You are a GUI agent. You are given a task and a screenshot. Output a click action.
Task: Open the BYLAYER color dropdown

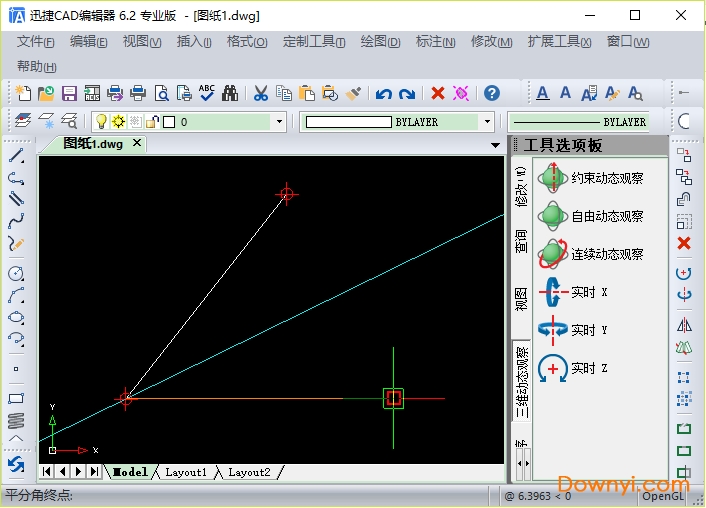(487, 122)
